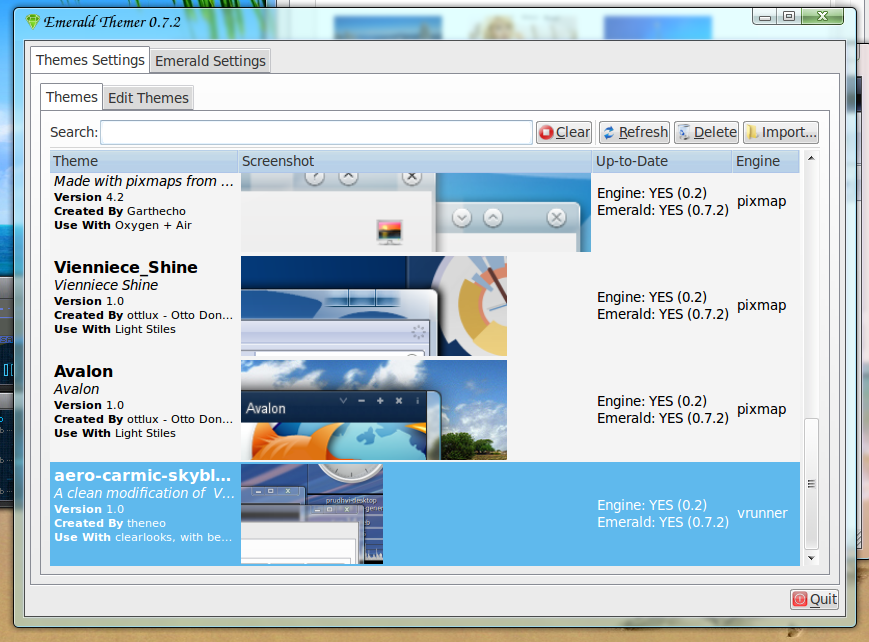Image resolution: width=869 pixels, height=642 pixels.
Task: Click 'Created By theneo' text
Action: 110,523
